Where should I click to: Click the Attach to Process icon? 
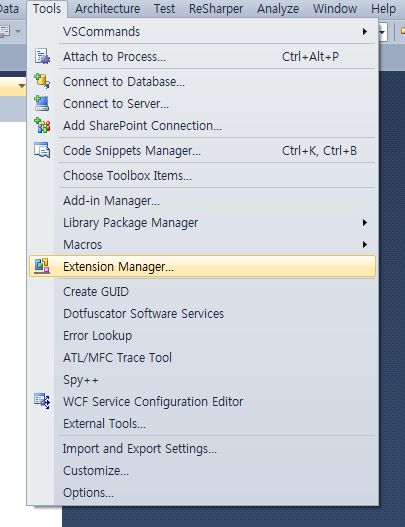click(x=42, y=56)
